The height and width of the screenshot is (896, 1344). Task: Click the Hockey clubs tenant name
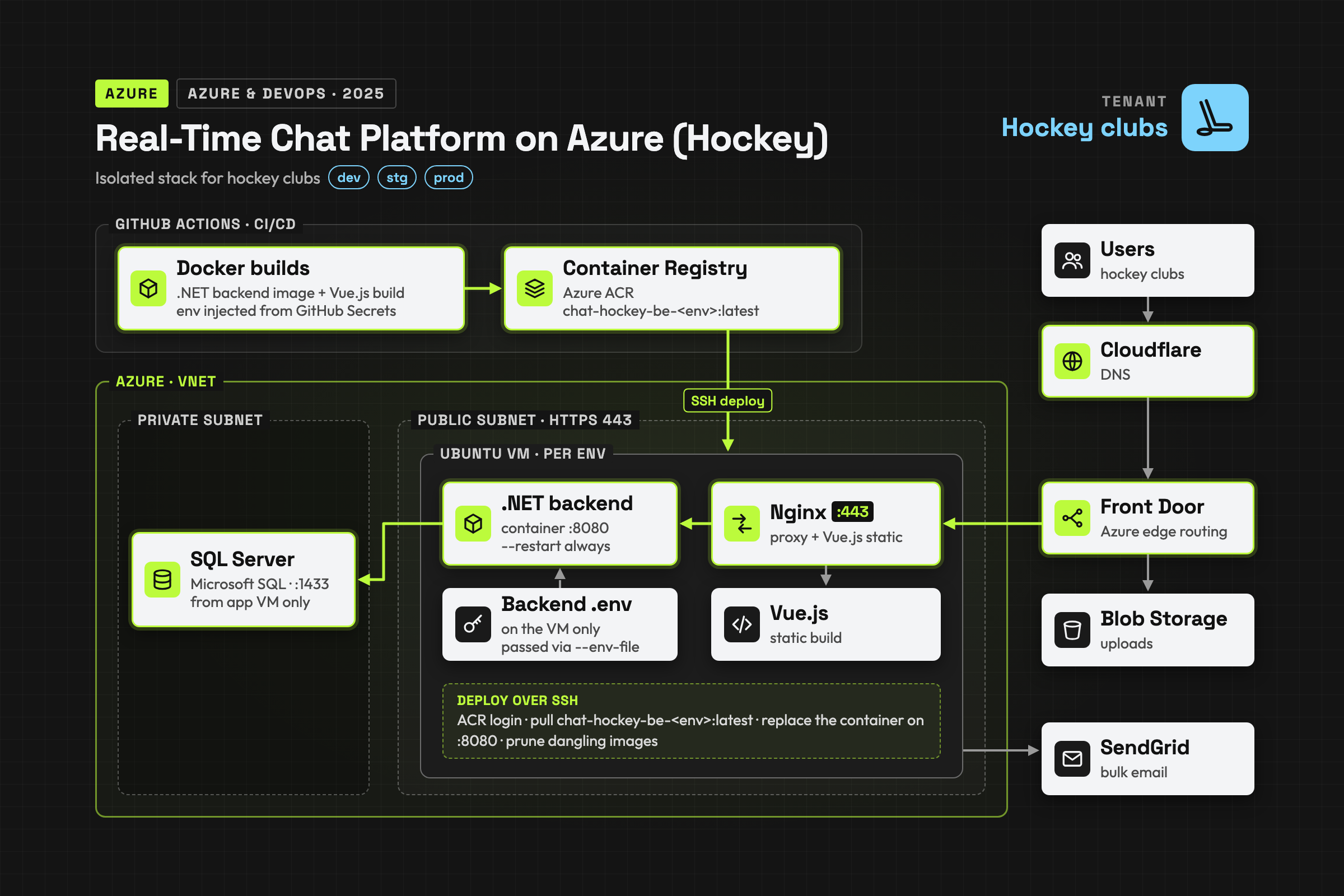click(x=1085, y=128)
